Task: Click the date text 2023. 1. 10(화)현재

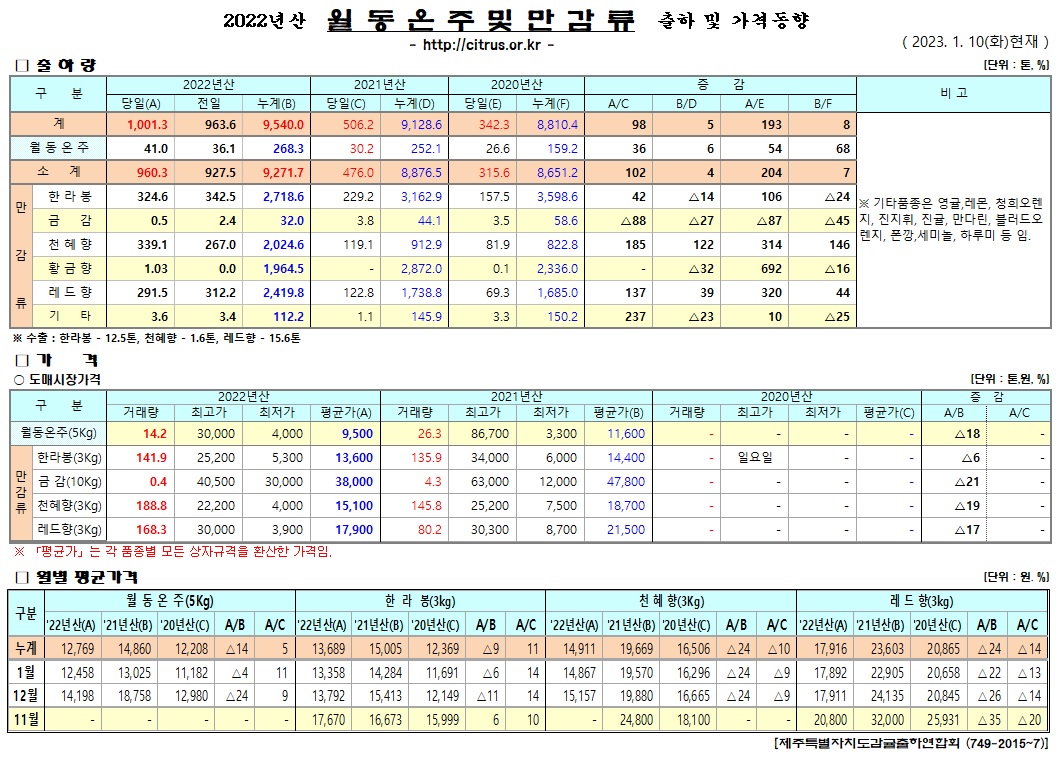Action: pos(974,42)
